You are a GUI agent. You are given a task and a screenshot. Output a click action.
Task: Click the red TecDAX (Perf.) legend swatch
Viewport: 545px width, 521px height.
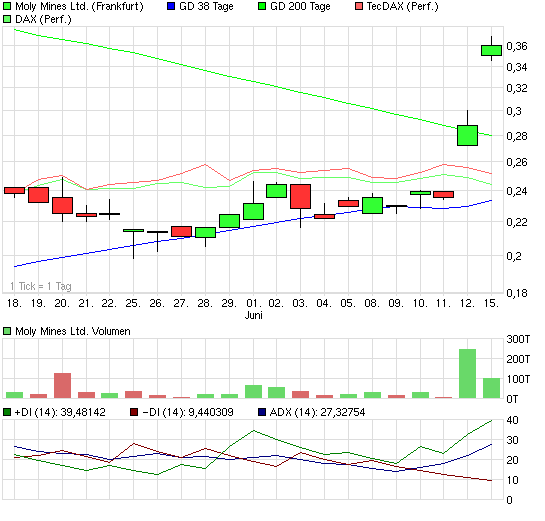pyautogui.click(x=359, y=6)
